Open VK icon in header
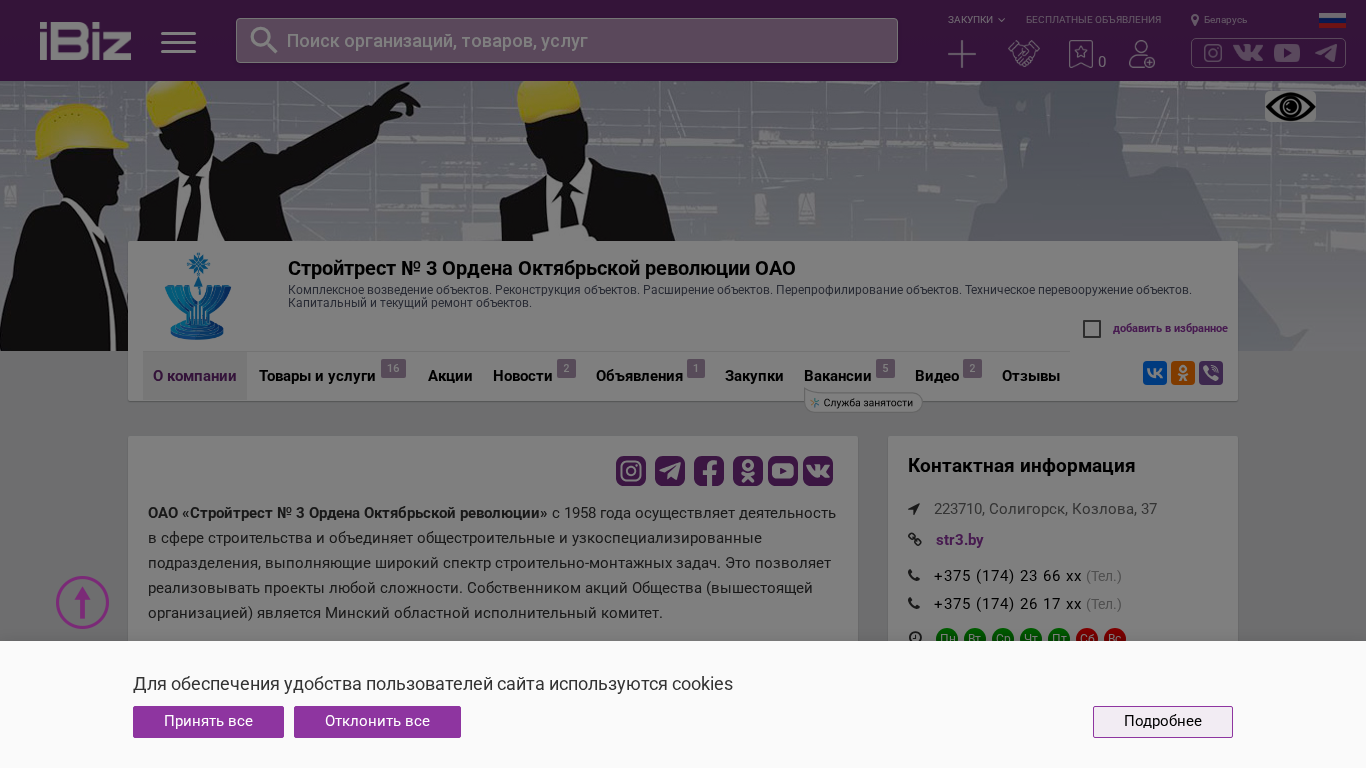1366x768 pixels. pyautogui.click(x=1248, y=53)
